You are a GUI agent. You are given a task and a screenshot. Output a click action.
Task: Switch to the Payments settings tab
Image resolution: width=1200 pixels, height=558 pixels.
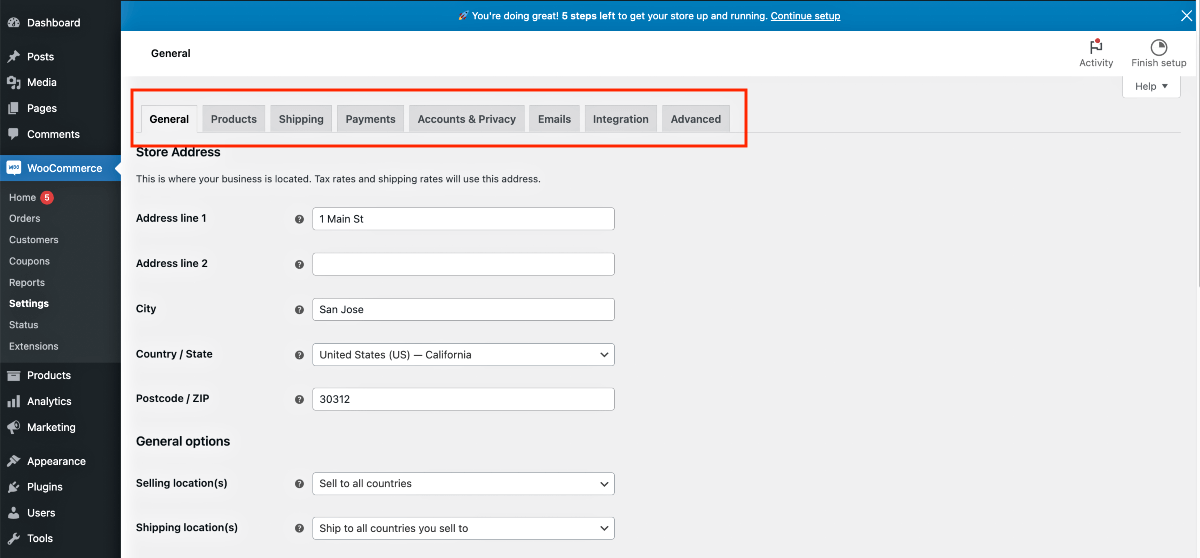370,119
